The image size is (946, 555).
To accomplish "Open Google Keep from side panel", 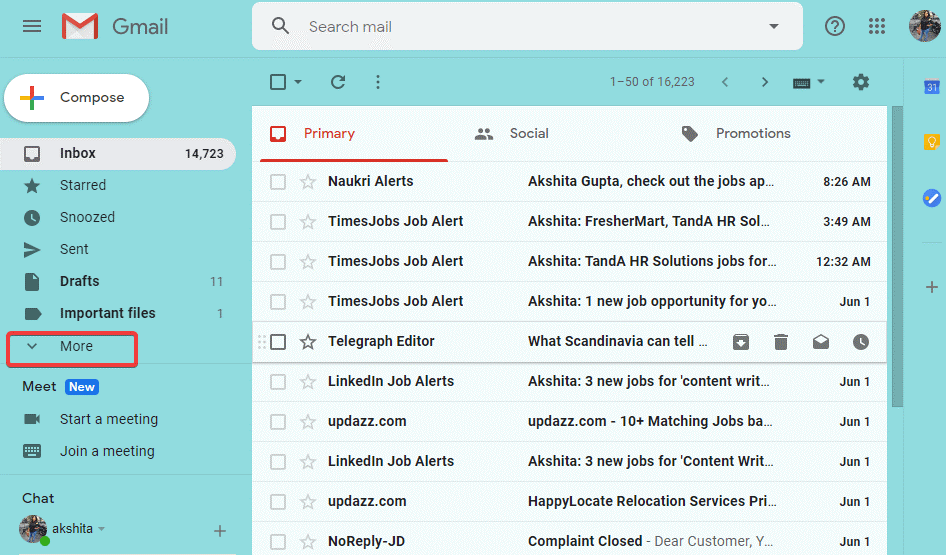I will pos(931,142).
